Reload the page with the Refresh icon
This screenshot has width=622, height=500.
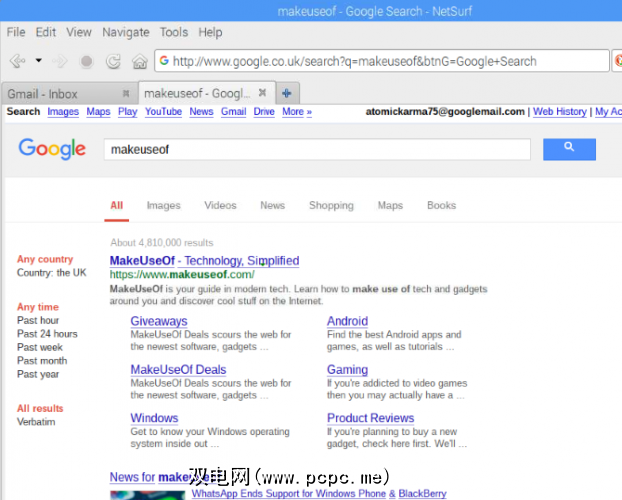(113, 62)
